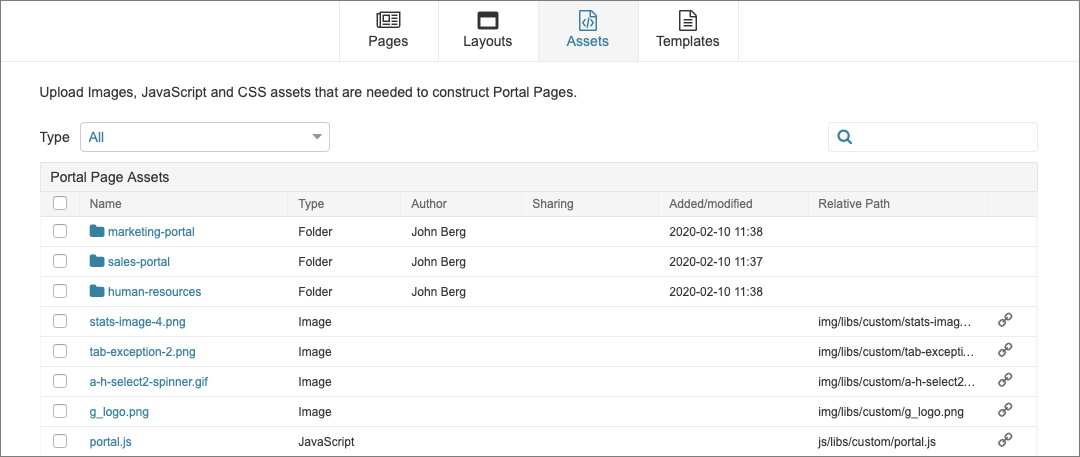Sort assets by the Name column
Screen dimensions: 1080x457
pyautogui.click(x=105, y=204)
